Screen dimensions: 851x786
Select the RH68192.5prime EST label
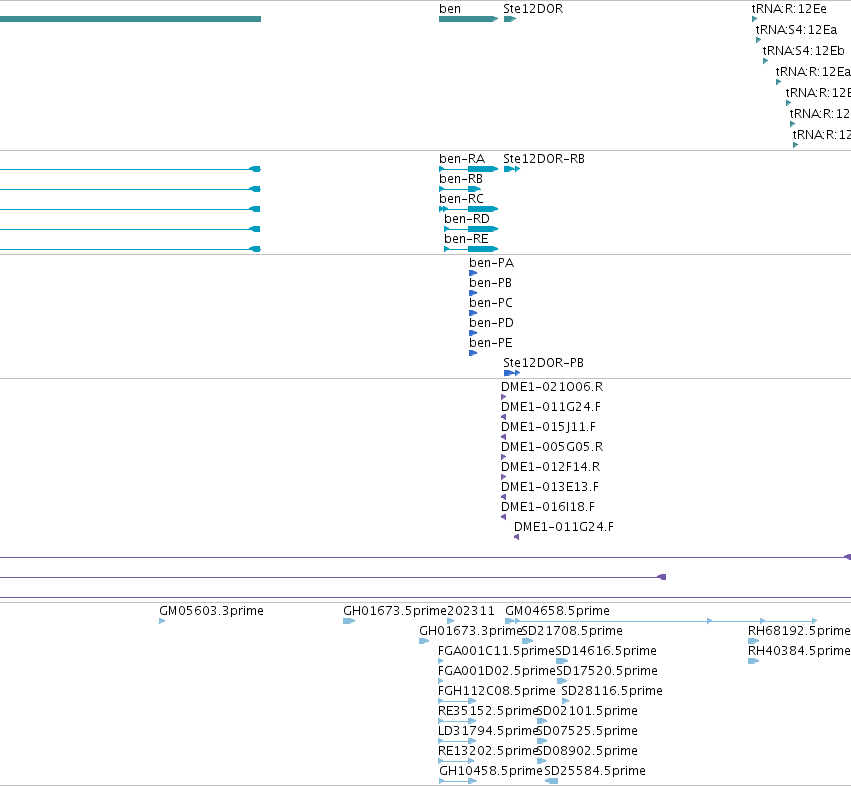coord(799,631)
